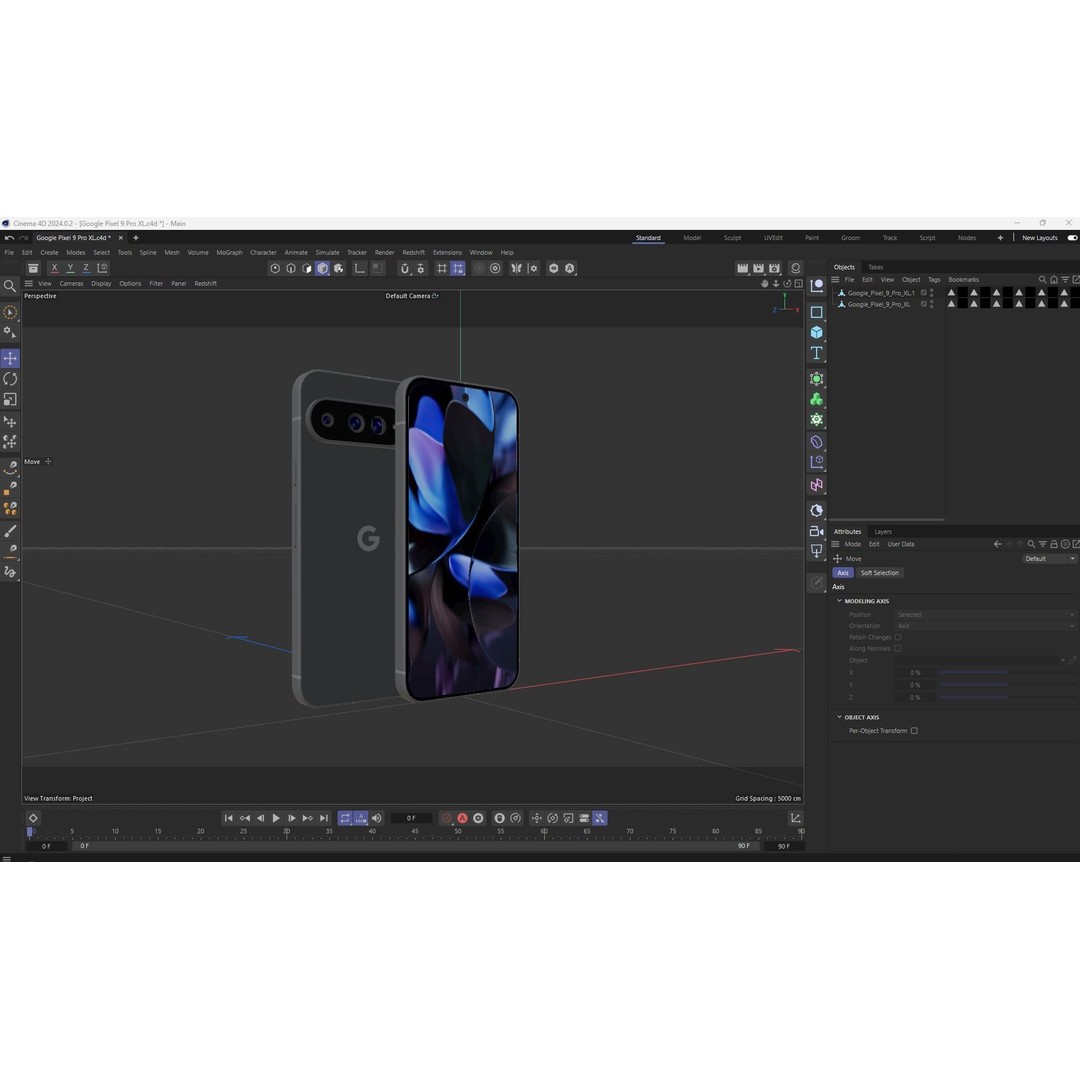Open the Simulate menu
Screen dimensions: 1080x1080
pyautogui.click(x=327, y=253)
